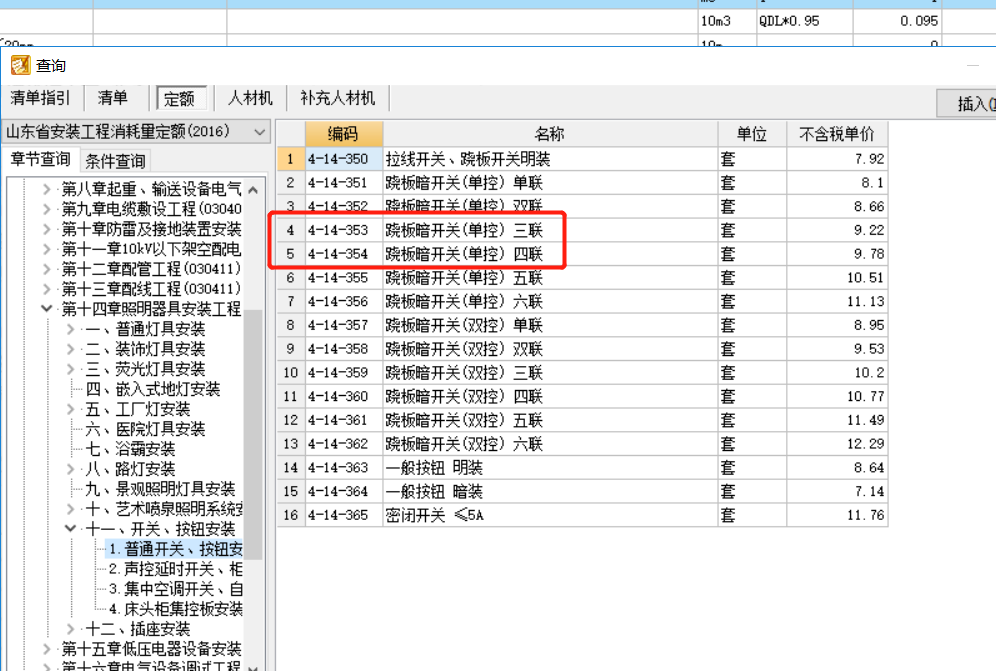Expand 十二、插座安装 node
This screenshot has width=996, height=671.
[71, 629]
